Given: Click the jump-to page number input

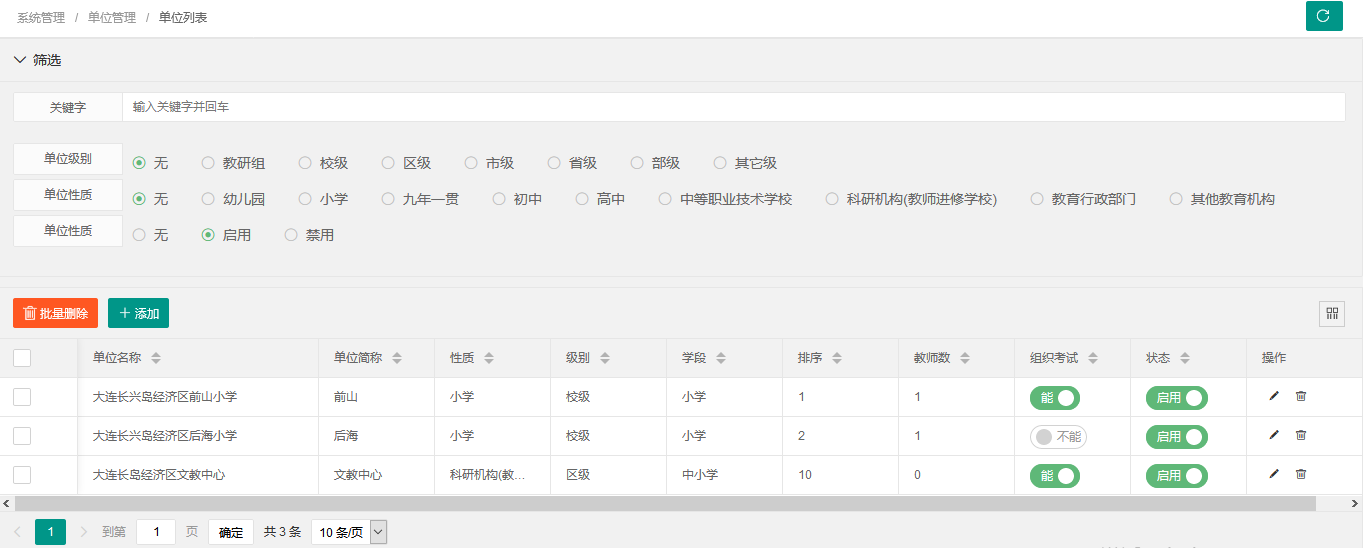Looking at the screenshot, I should pyautogui.click(x=156, y=532).
